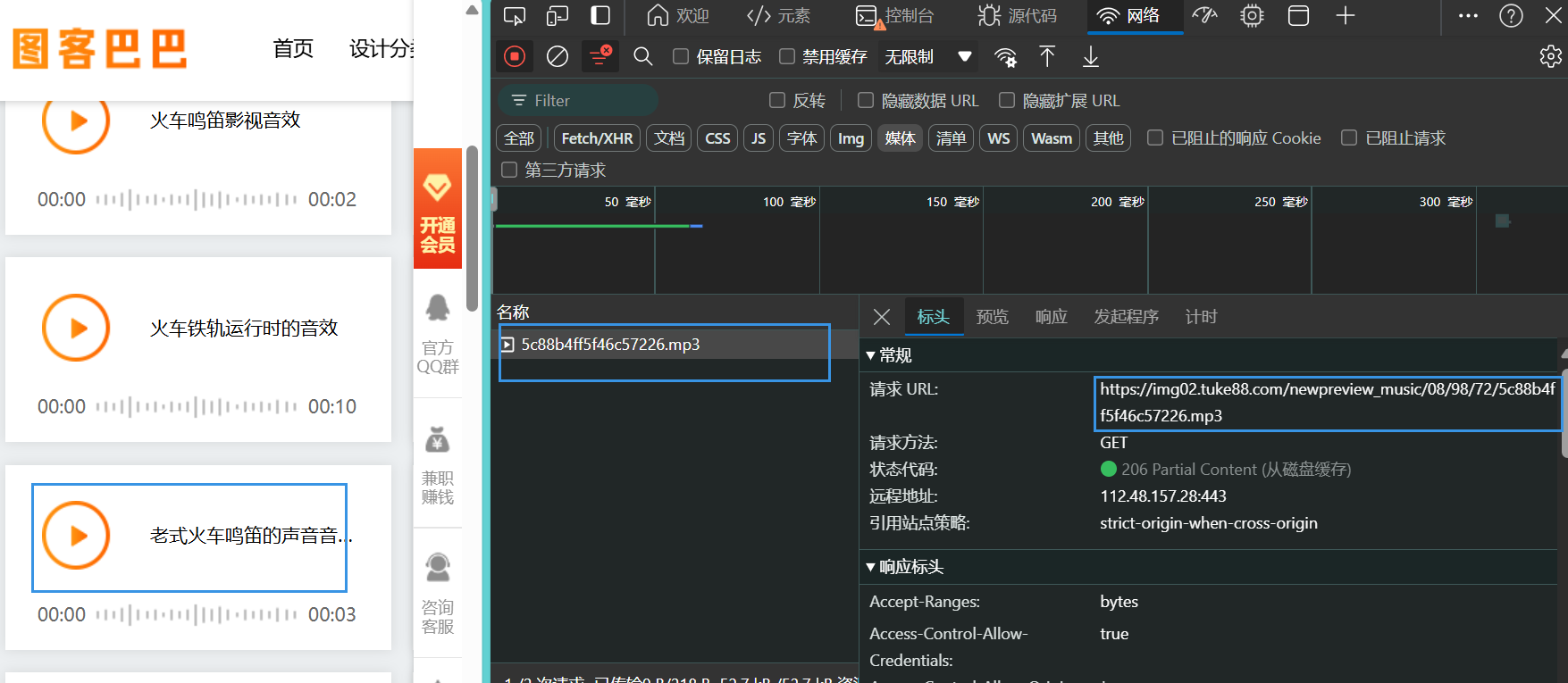The image size is (1568, 683).
Task: Filter requests by 字体 fonts
Action: pyautogui.click(x=802, y=138)
